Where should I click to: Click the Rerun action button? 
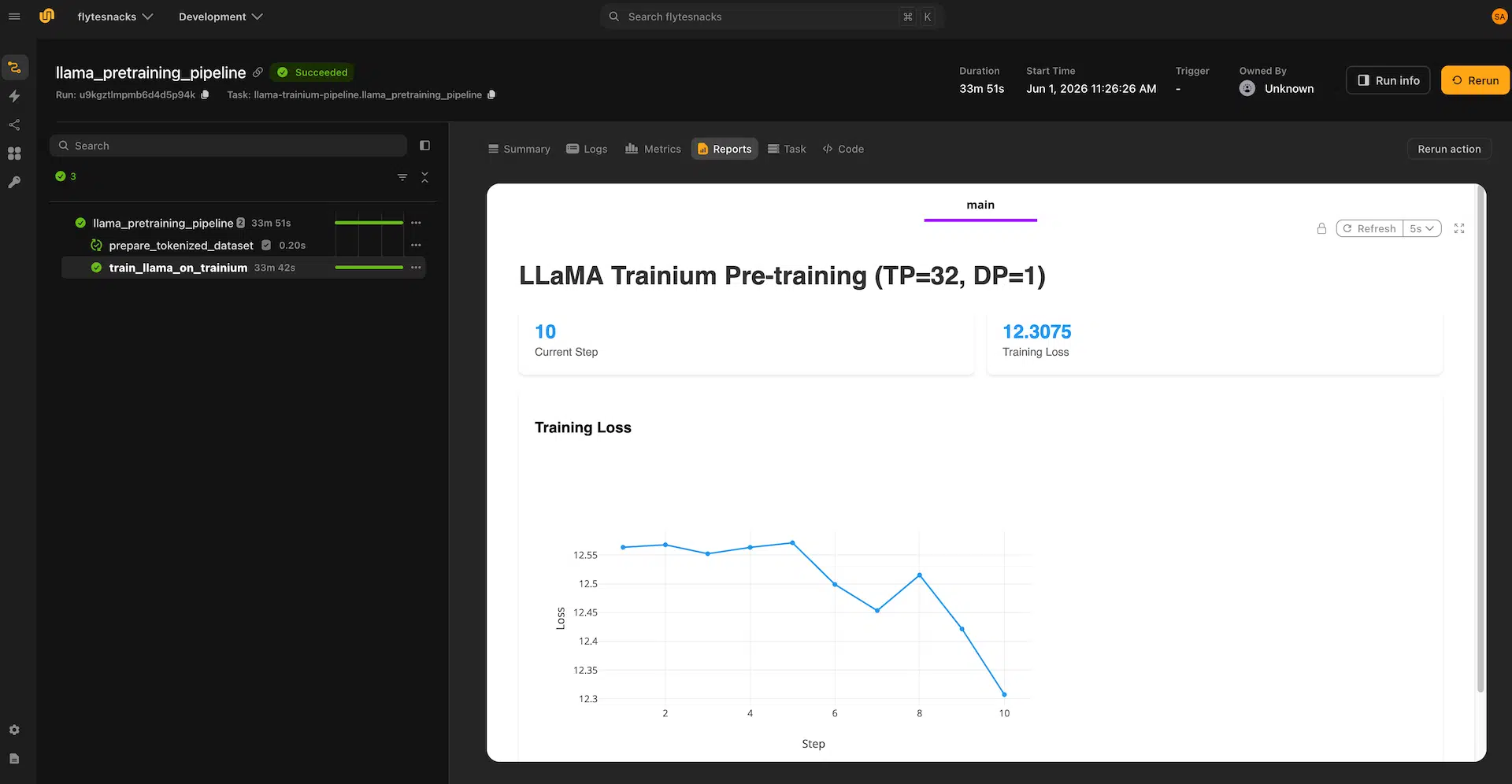click(x=1449, y=149)
